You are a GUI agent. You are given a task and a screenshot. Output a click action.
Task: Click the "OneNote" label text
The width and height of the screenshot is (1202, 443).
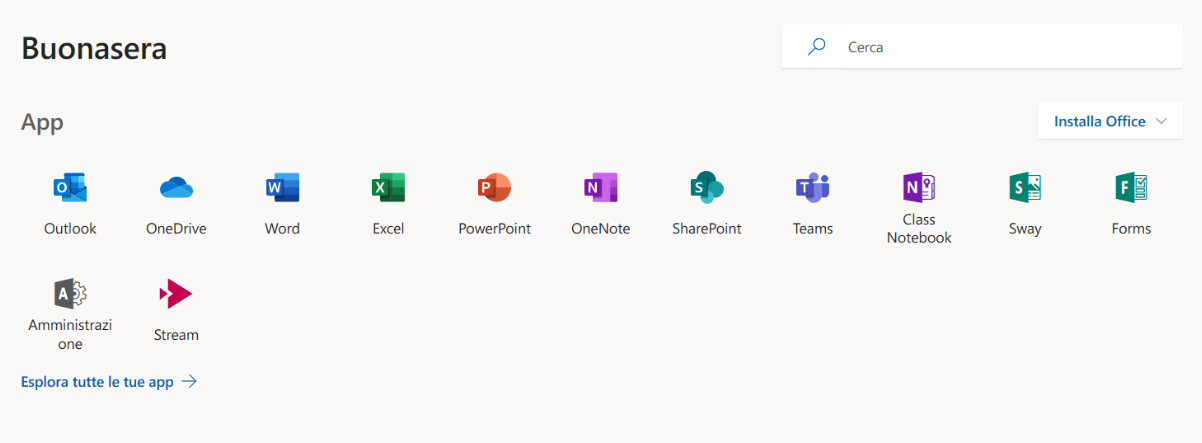tap(600, 228)
